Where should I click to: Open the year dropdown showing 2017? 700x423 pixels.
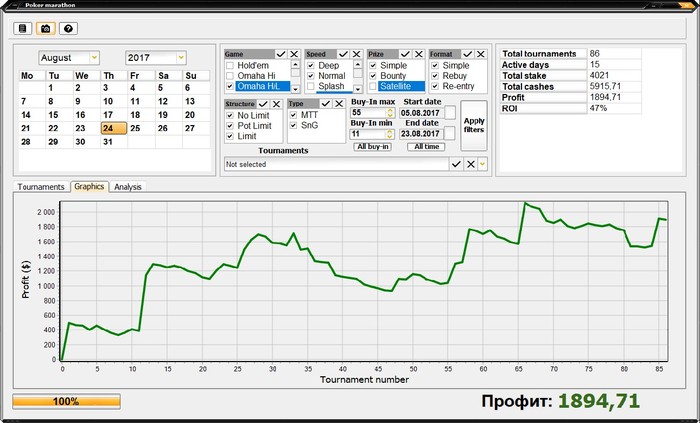181,58
